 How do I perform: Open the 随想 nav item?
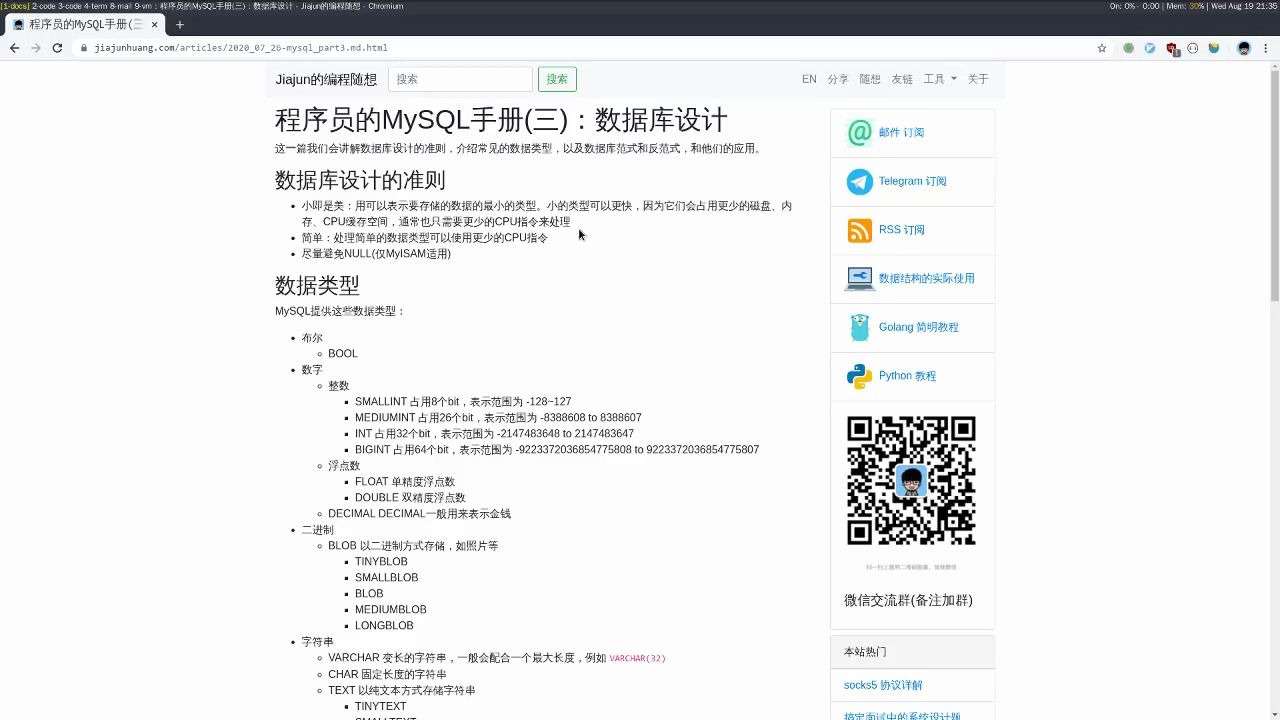tap(870, 79)
